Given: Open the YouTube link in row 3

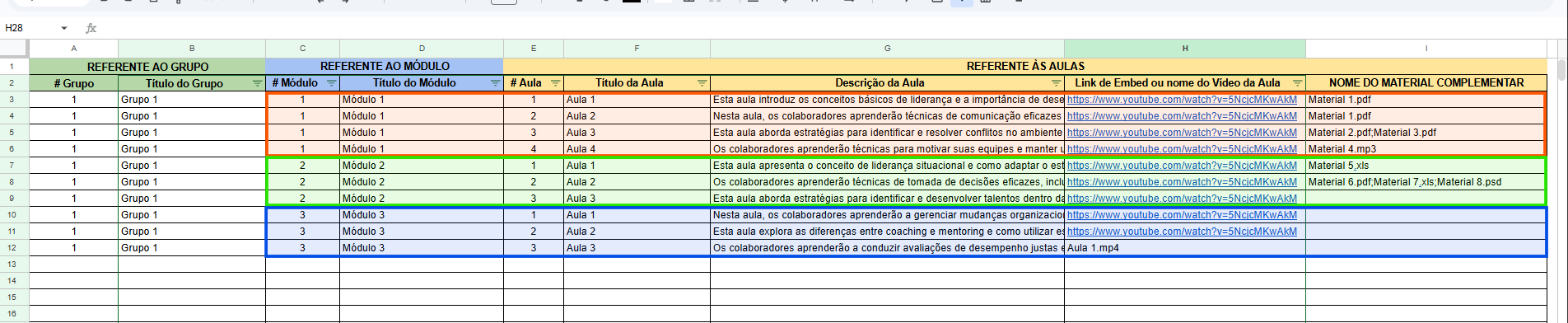Looking at the screenshot, I should click(1182, 100).
